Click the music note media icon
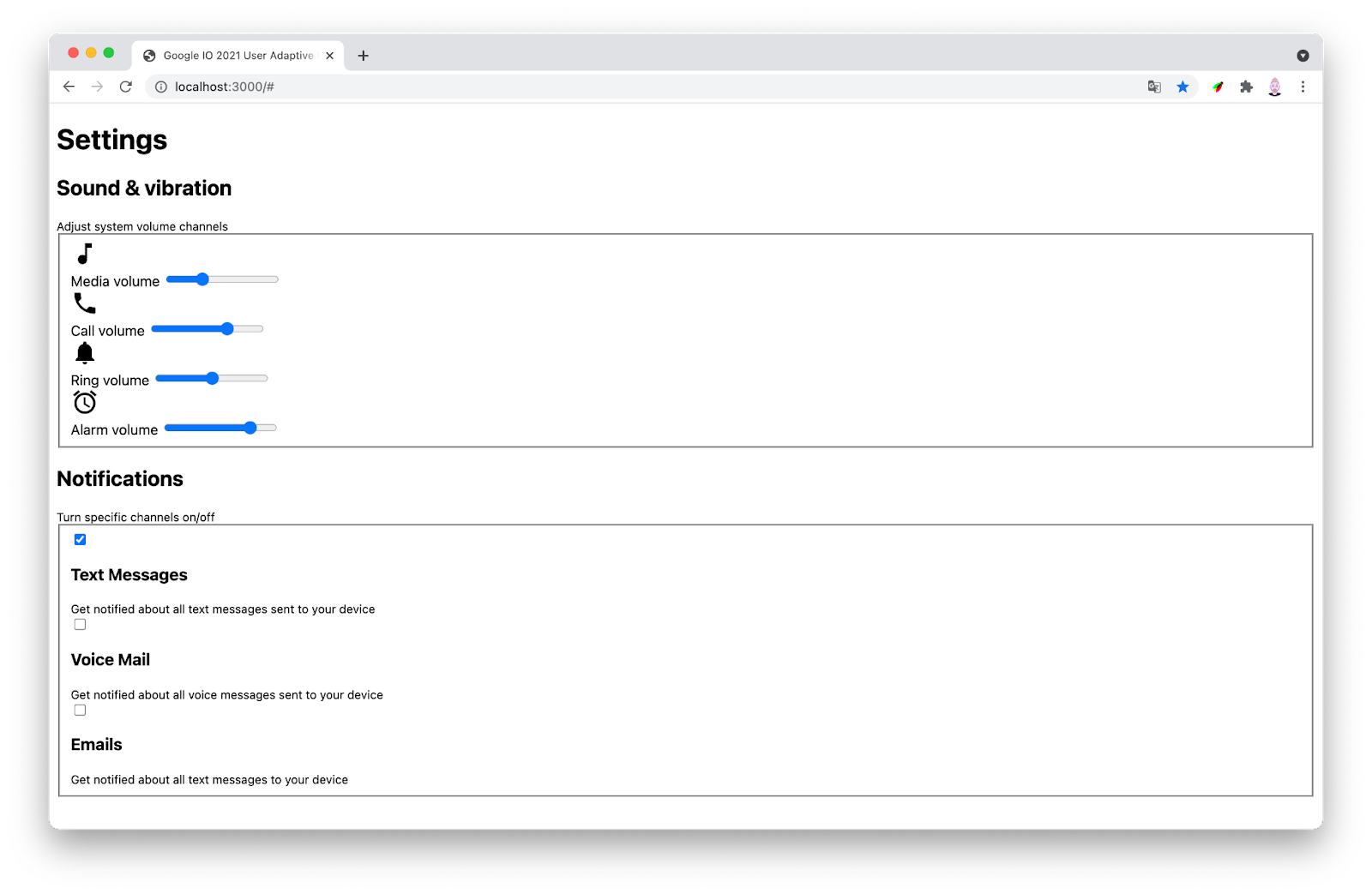1372x894 pixels. coord(84,254)
